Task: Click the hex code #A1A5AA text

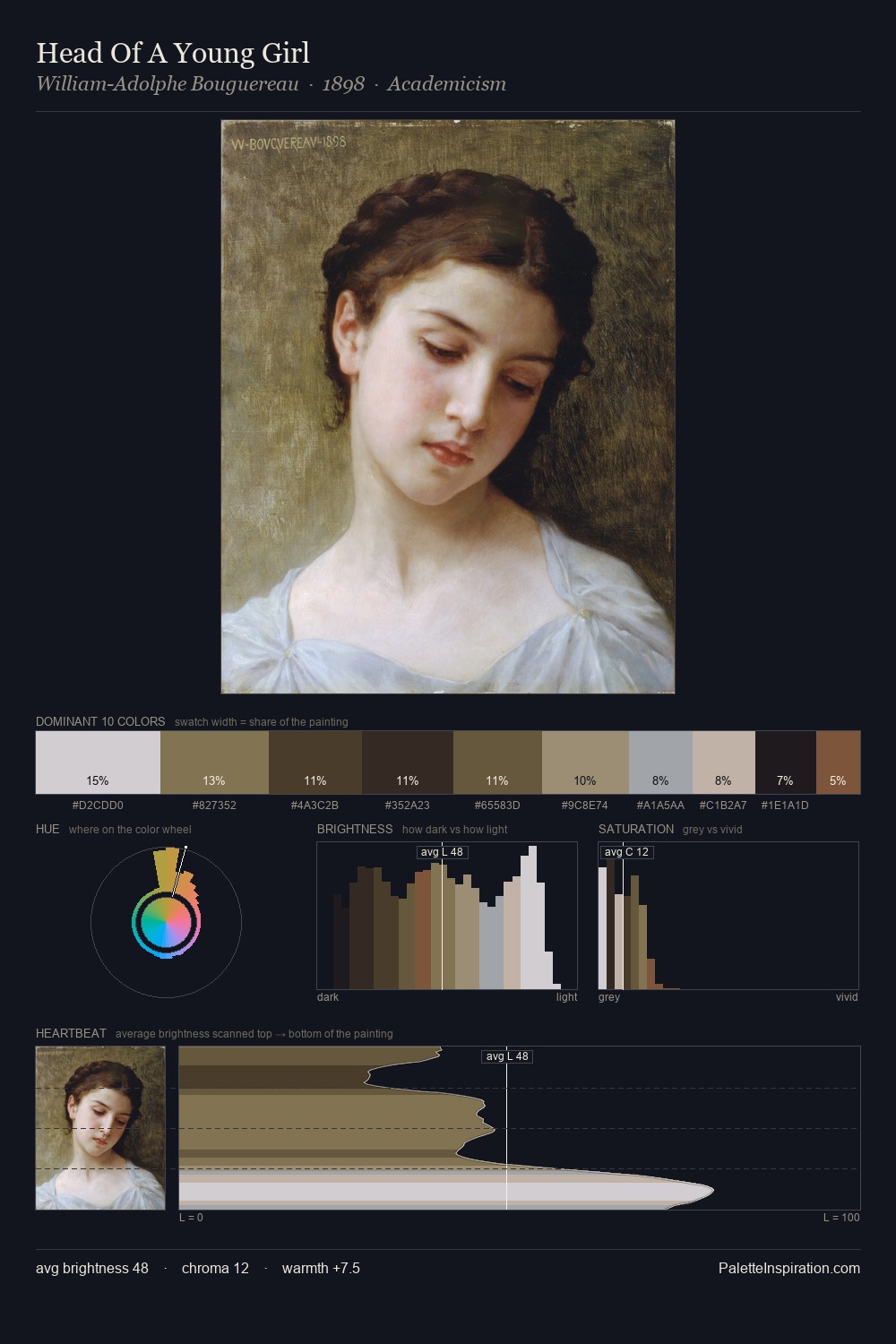Action: (660, 806)
